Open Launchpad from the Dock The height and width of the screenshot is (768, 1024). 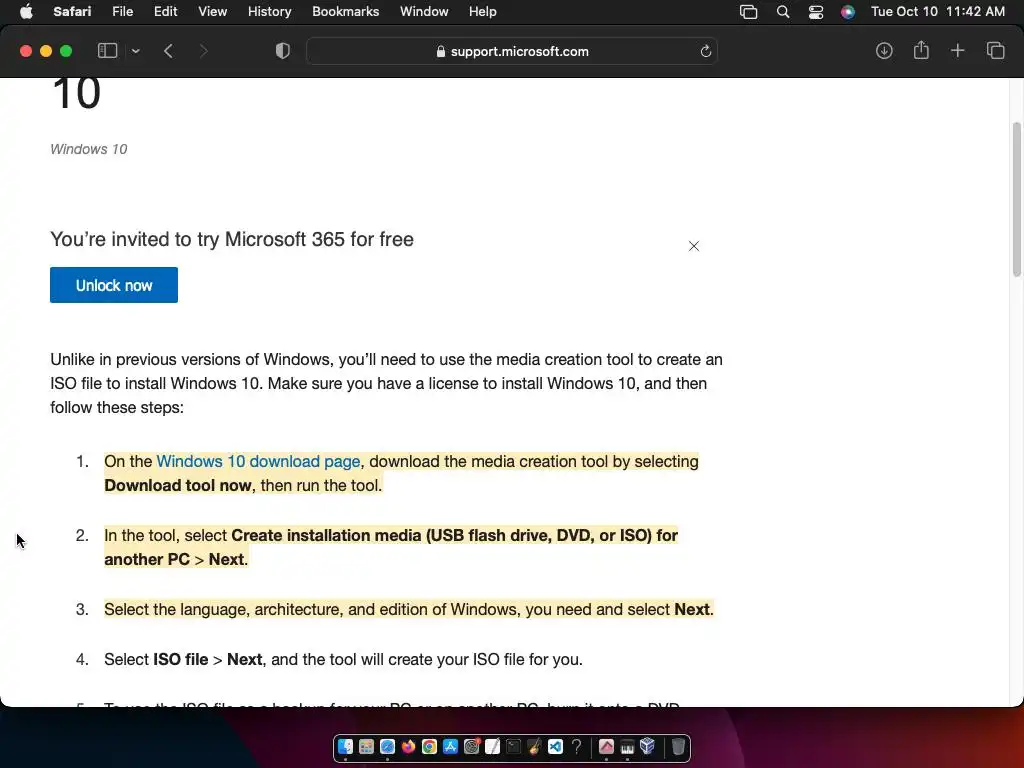pyautogui.click(x=366, y=746)
